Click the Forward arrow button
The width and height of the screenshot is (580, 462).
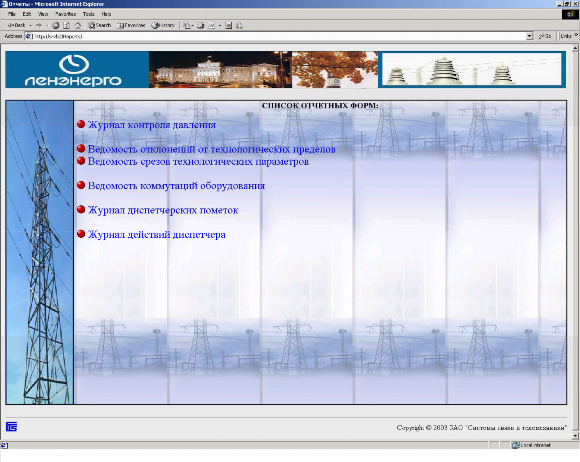pyautogui.click(x=38, y=25)
